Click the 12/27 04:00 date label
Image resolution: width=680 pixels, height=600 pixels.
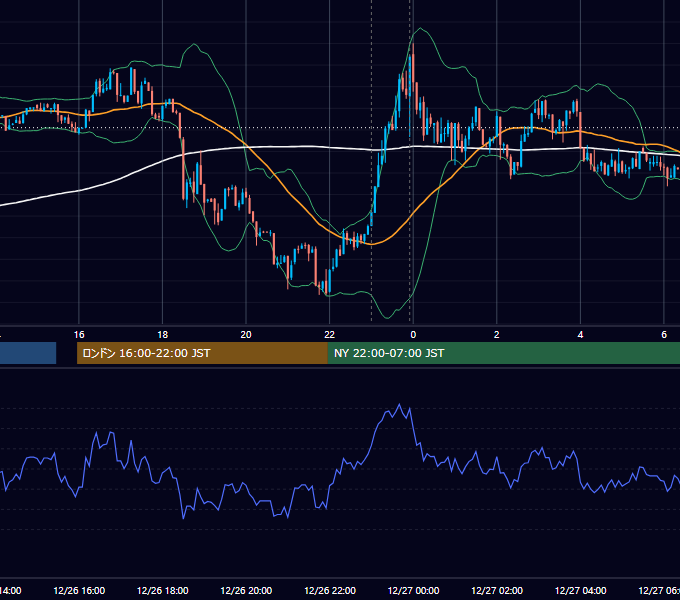(x=580, y=590)
